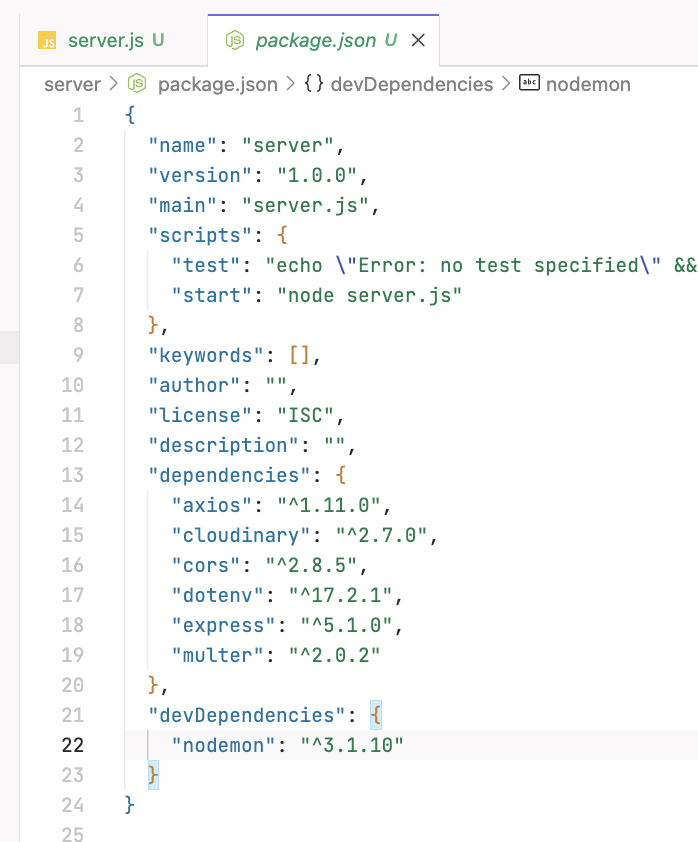Screen dimensions: 698x842
Task: Click the "^3.1.10" nodemon version
Action: (x=352, y=745)
